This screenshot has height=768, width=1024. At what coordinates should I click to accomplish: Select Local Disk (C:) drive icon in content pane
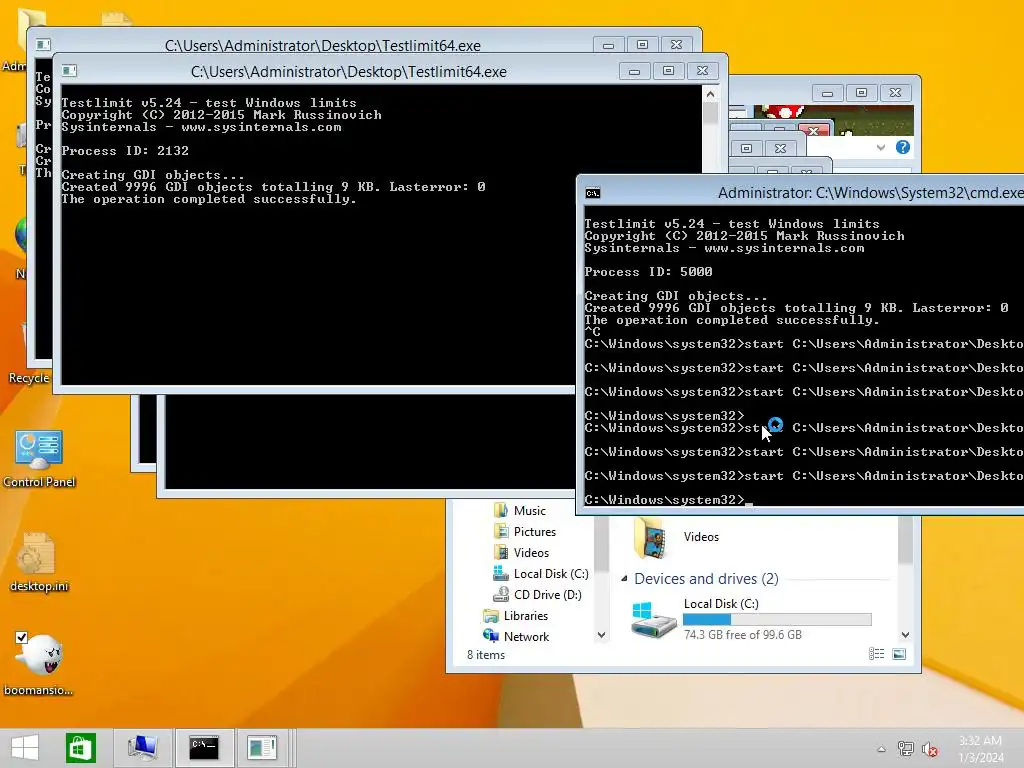pyautogui.click(x=654, y=619)
